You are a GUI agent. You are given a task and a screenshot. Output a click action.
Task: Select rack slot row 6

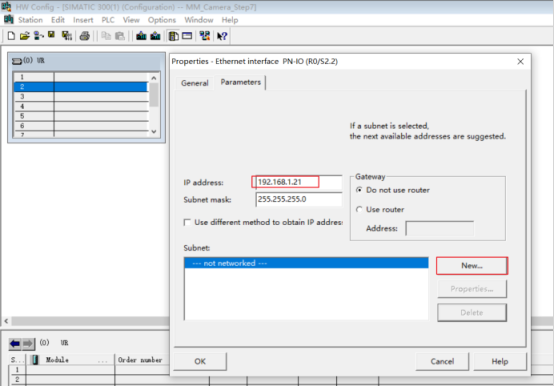81,126
